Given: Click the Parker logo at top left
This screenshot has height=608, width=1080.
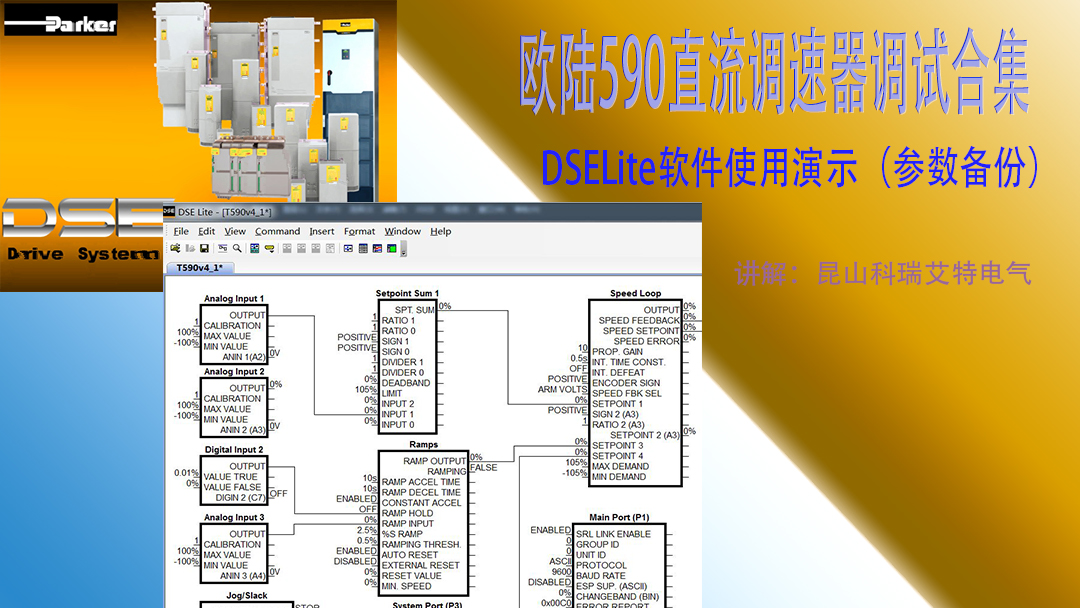Looking at the screenshot, I should [x=61, y=20].
